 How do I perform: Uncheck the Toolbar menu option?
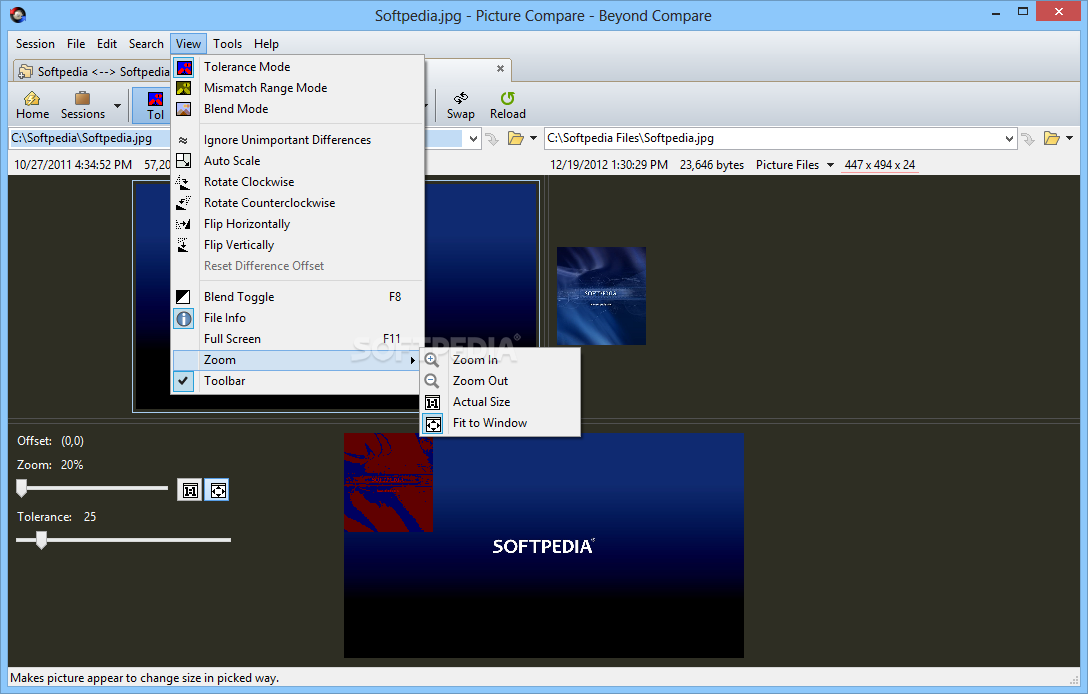point(298,381)
